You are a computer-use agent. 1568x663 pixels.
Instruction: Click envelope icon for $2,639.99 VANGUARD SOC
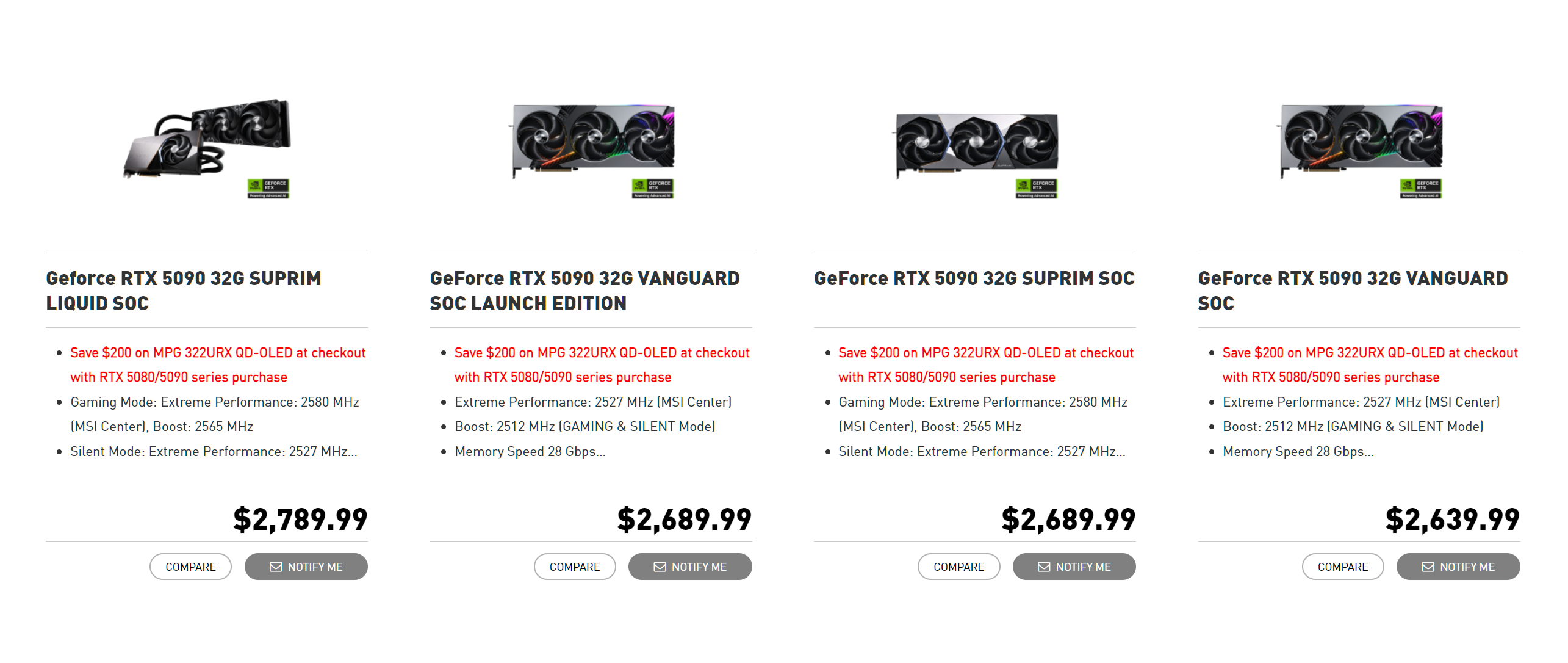1428,567
